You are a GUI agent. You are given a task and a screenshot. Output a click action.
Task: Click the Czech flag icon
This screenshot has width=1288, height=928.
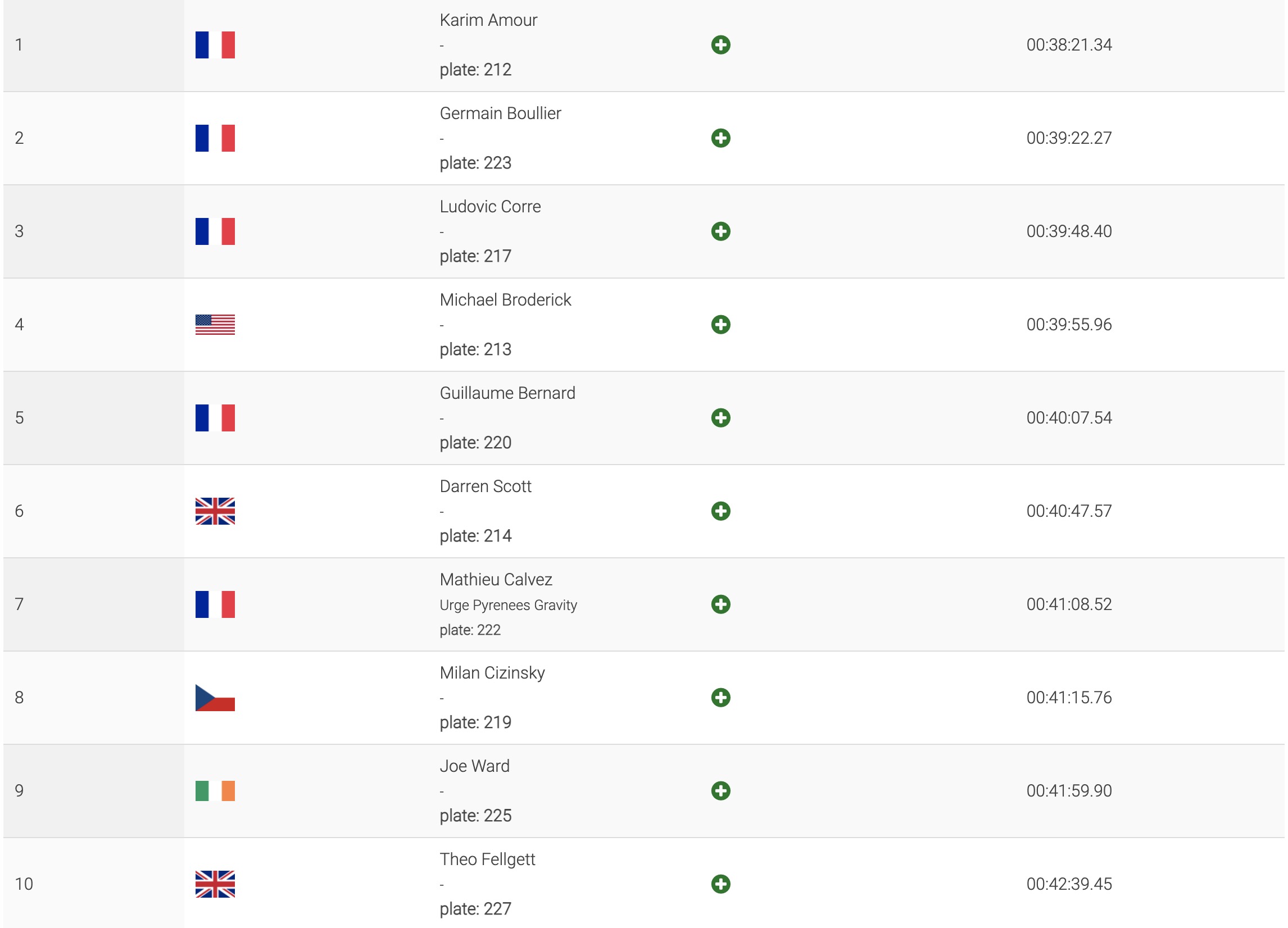(x=215, y=698)
